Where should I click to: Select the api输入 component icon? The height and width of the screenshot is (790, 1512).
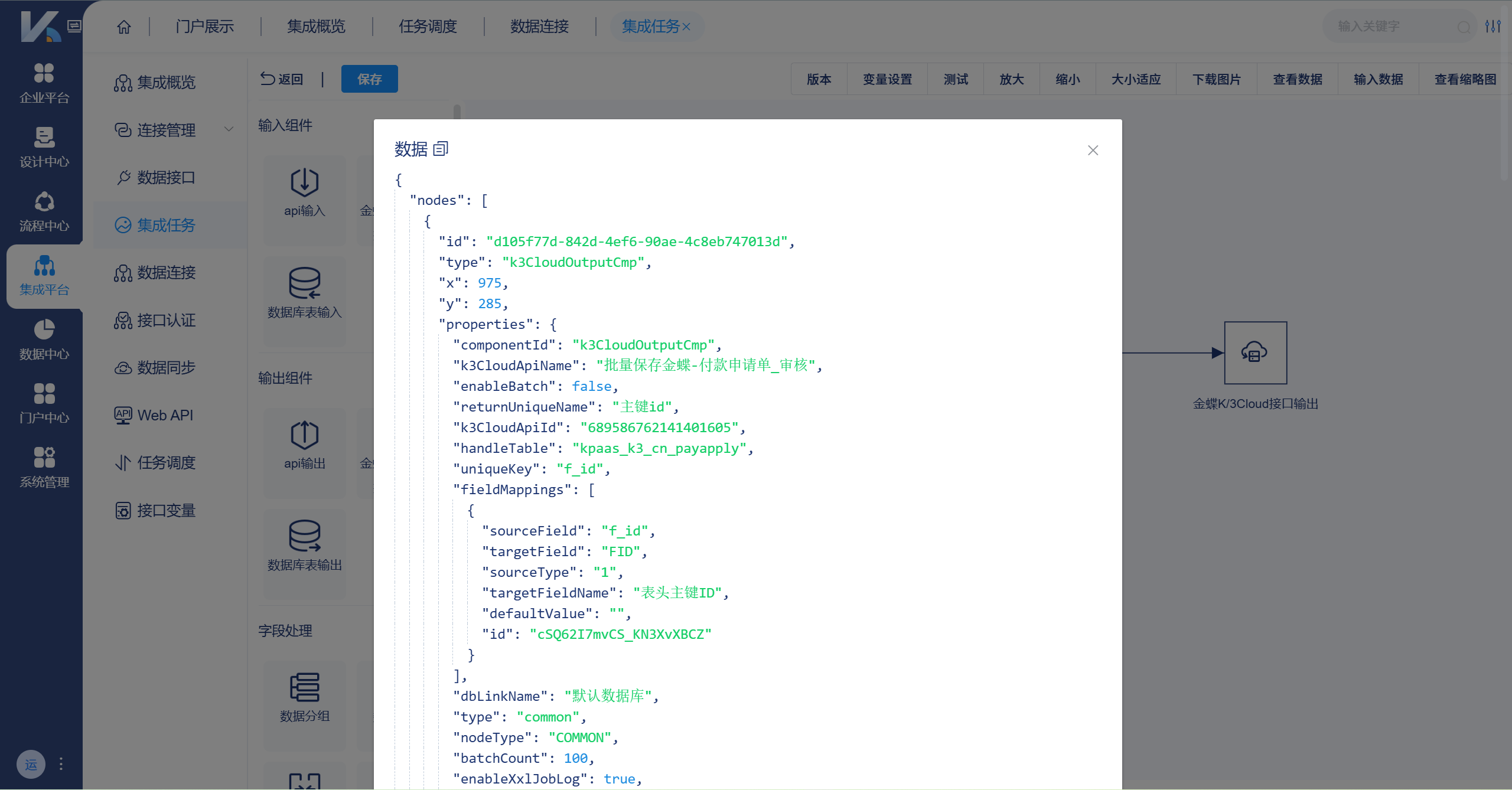coord(304,182)
